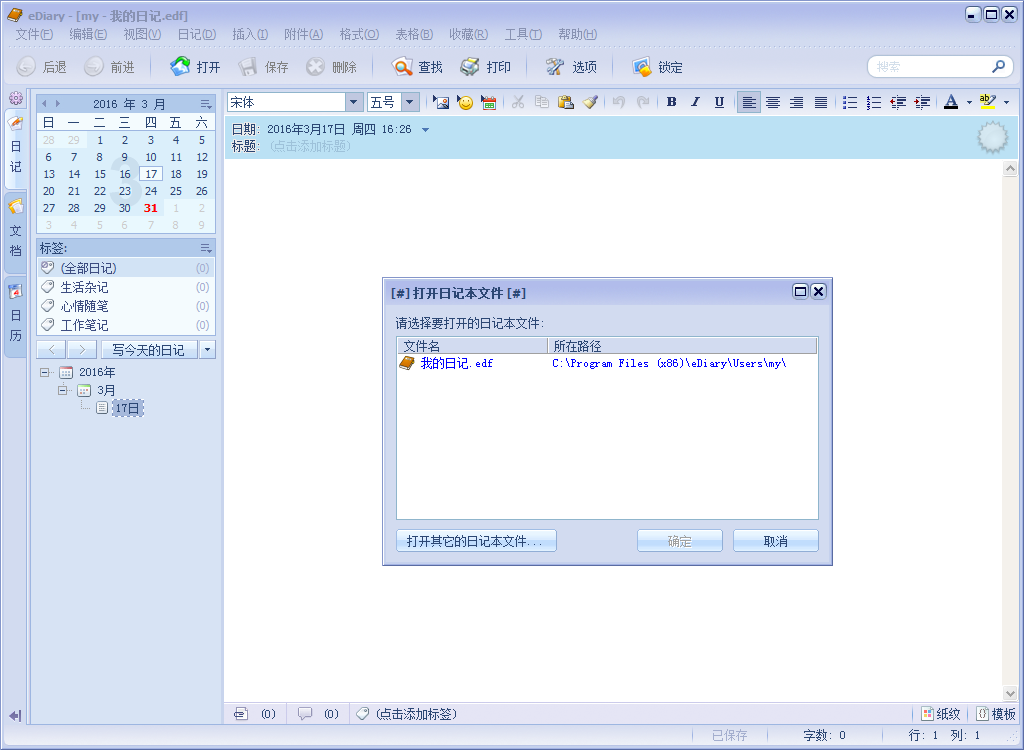Toggle italic formatting
This screenshot has height=750, width=1024.
point(696,102)
